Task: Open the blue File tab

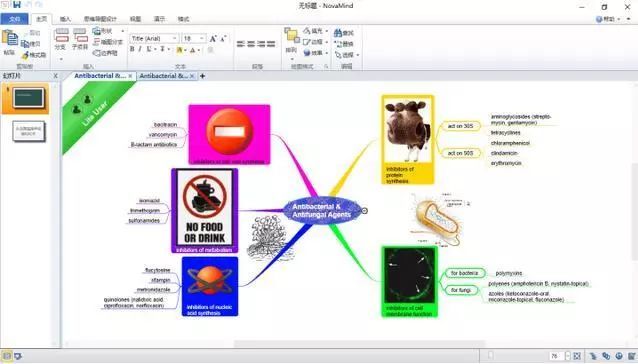Action: coord(14,19)
